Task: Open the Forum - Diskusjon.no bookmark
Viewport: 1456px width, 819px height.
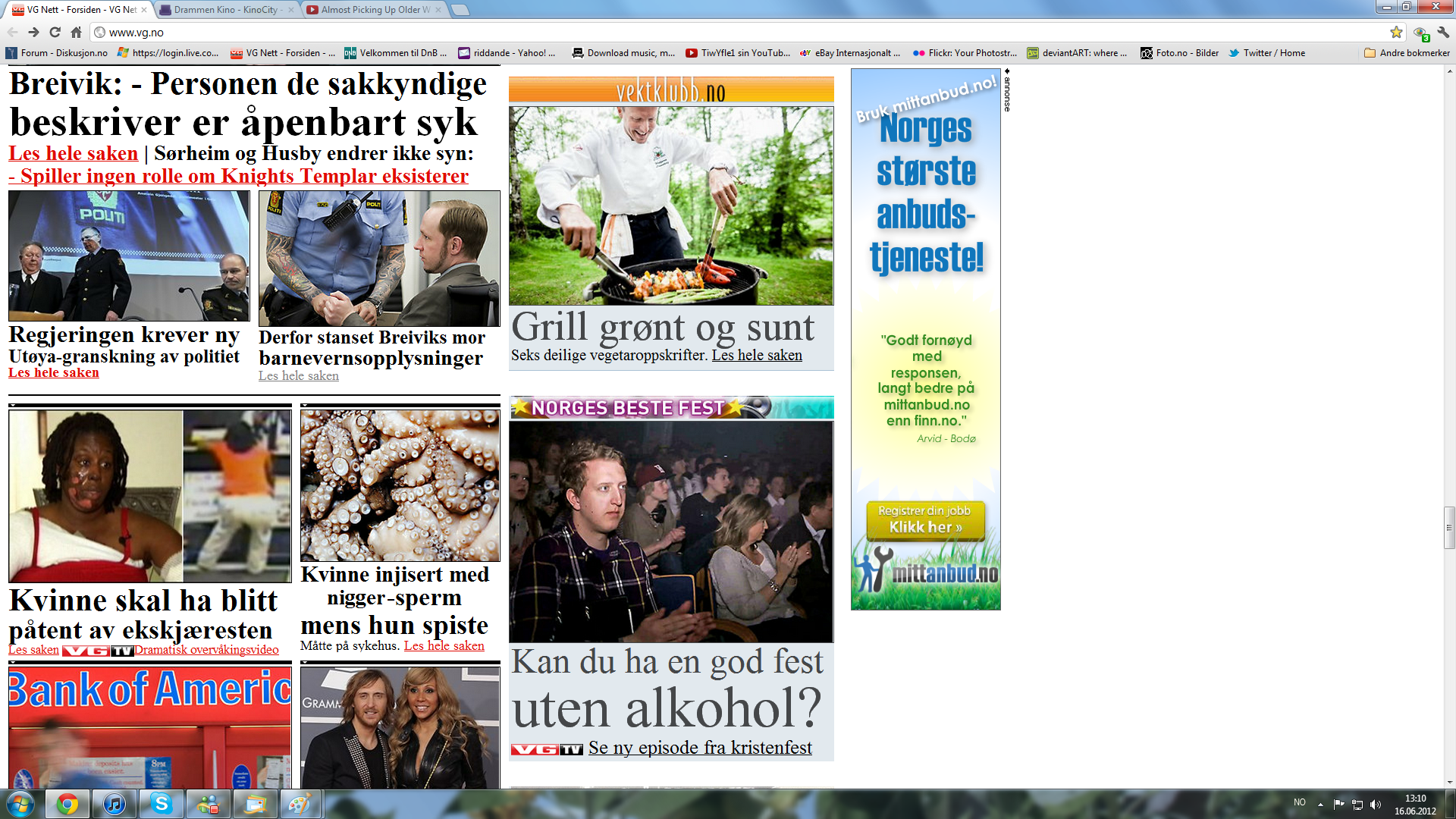Action: point(58,53)
